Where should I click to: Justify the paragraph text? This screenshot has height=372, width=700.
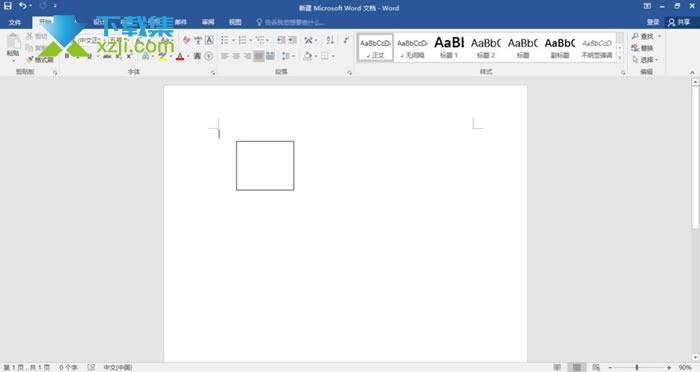coord(258,56)
